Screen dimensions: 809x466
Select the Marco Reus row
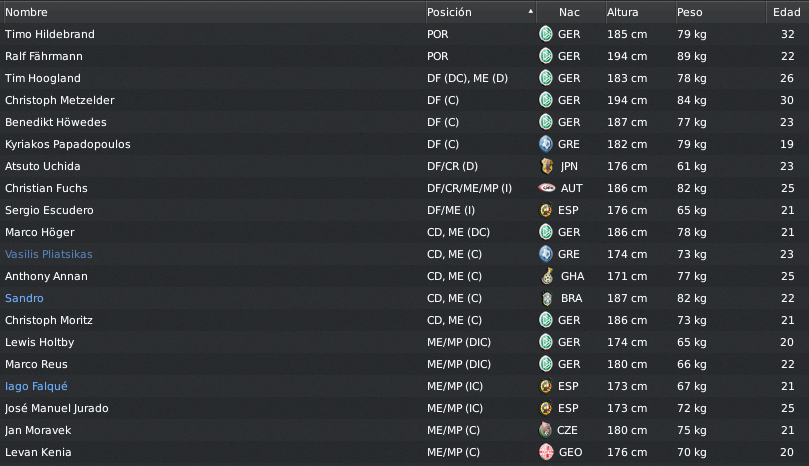point(404,364)
